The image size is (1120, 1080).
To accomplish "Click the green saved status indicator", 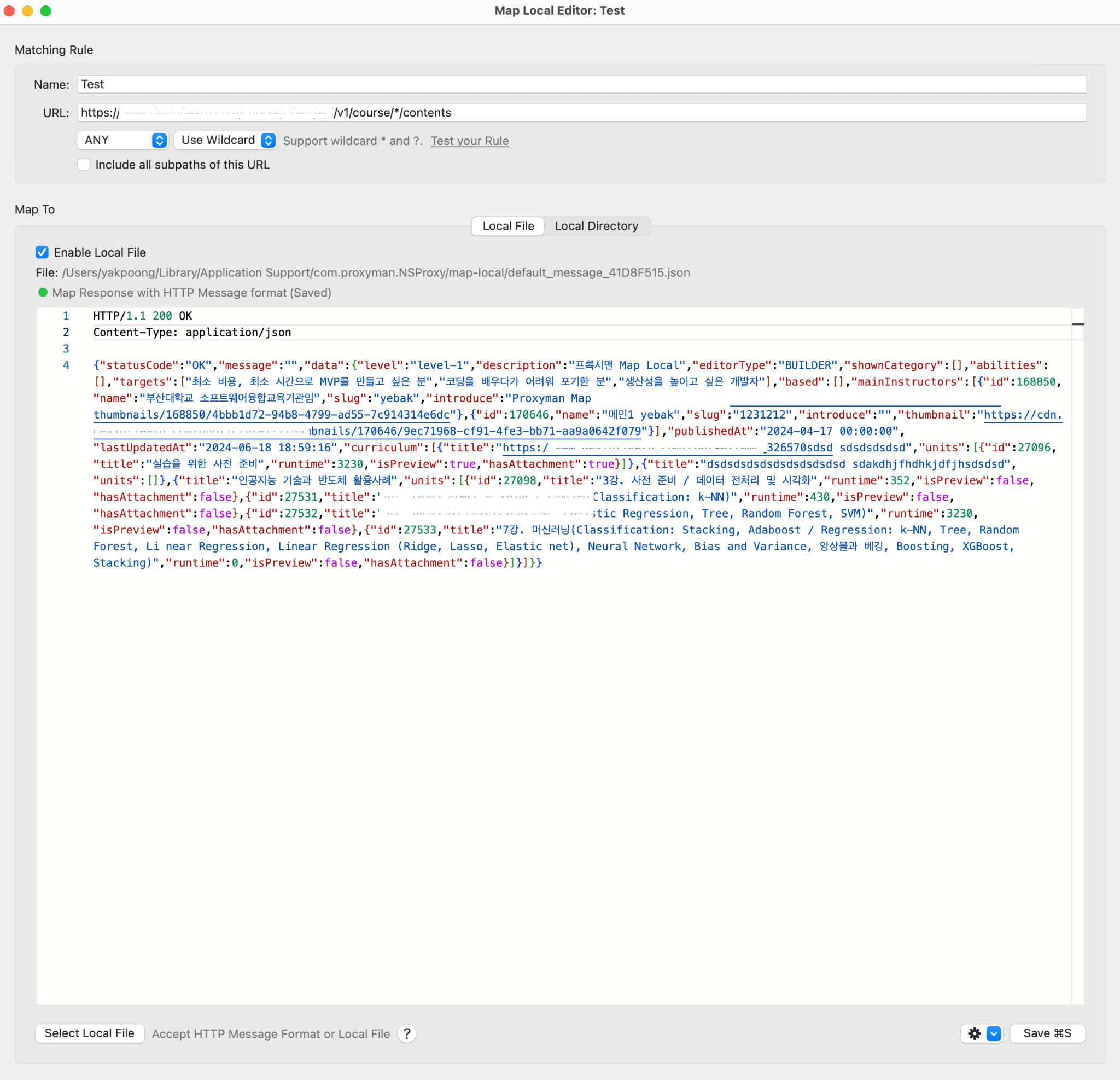I will pyautogui.click(x=43, y=293).
